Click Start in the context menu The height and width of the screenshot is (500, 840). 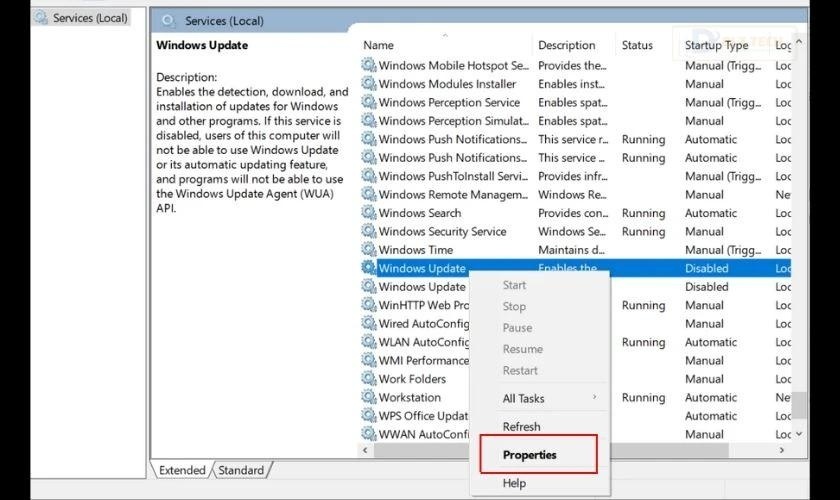[x=514, y=285]
